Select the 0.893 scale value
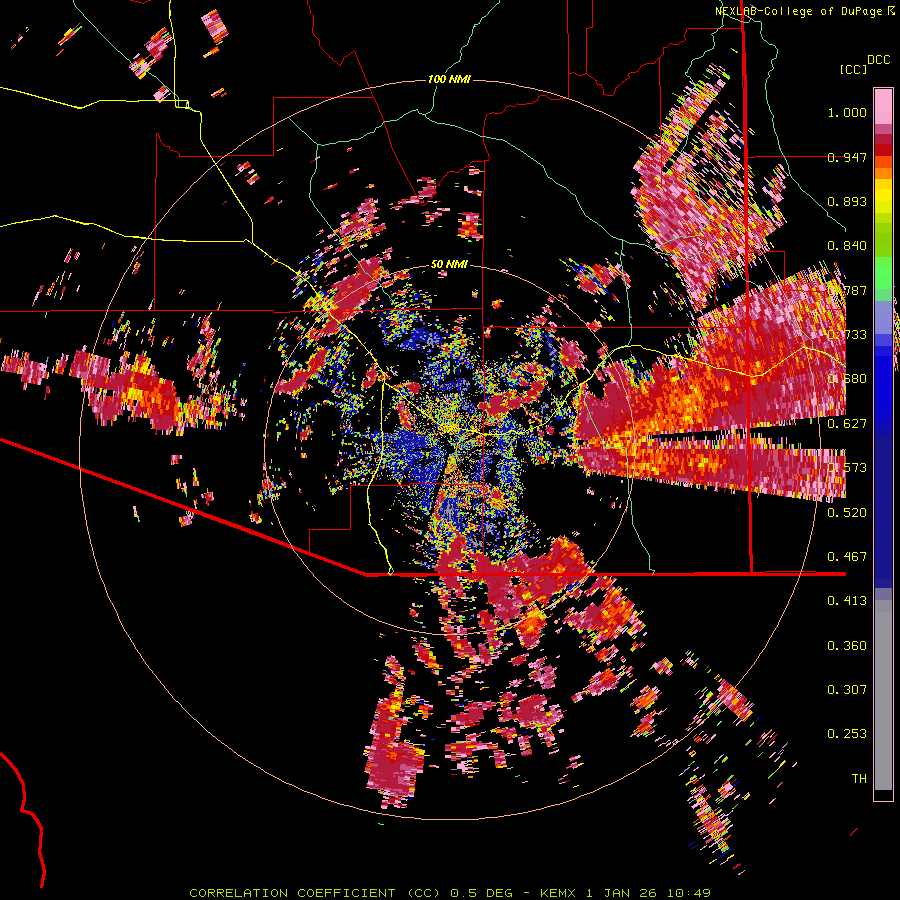This screenshot has height=900, width=900. tap(847, 201)
